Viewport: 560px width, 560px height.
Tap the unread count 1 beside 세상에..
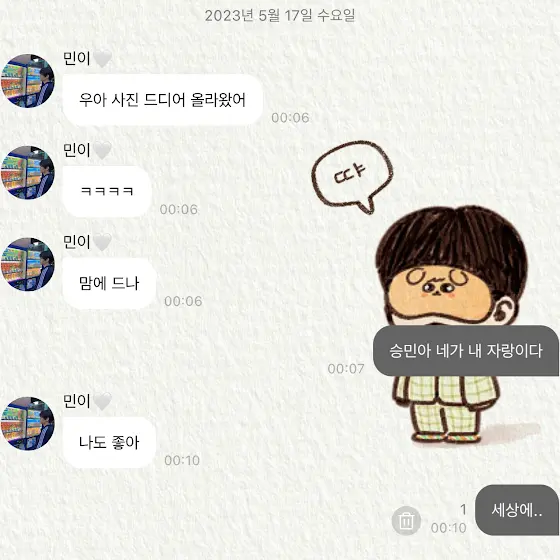coord(463,510)
